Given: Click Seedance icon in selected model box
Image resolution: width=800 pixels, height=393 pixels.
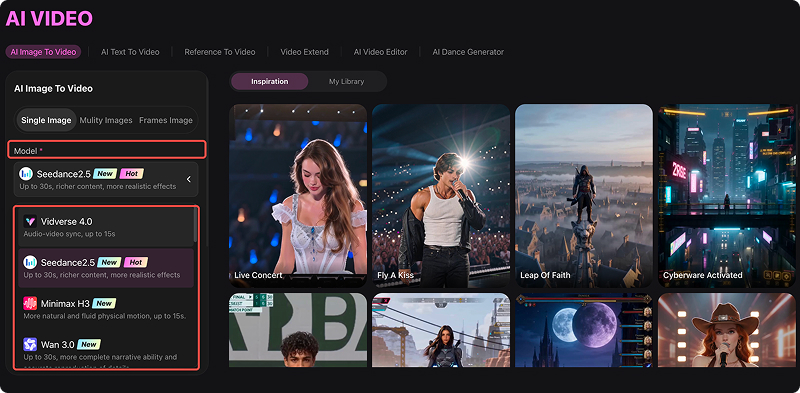Looking at the screenshot, I should pyautogui.click(x=26, y=174).
